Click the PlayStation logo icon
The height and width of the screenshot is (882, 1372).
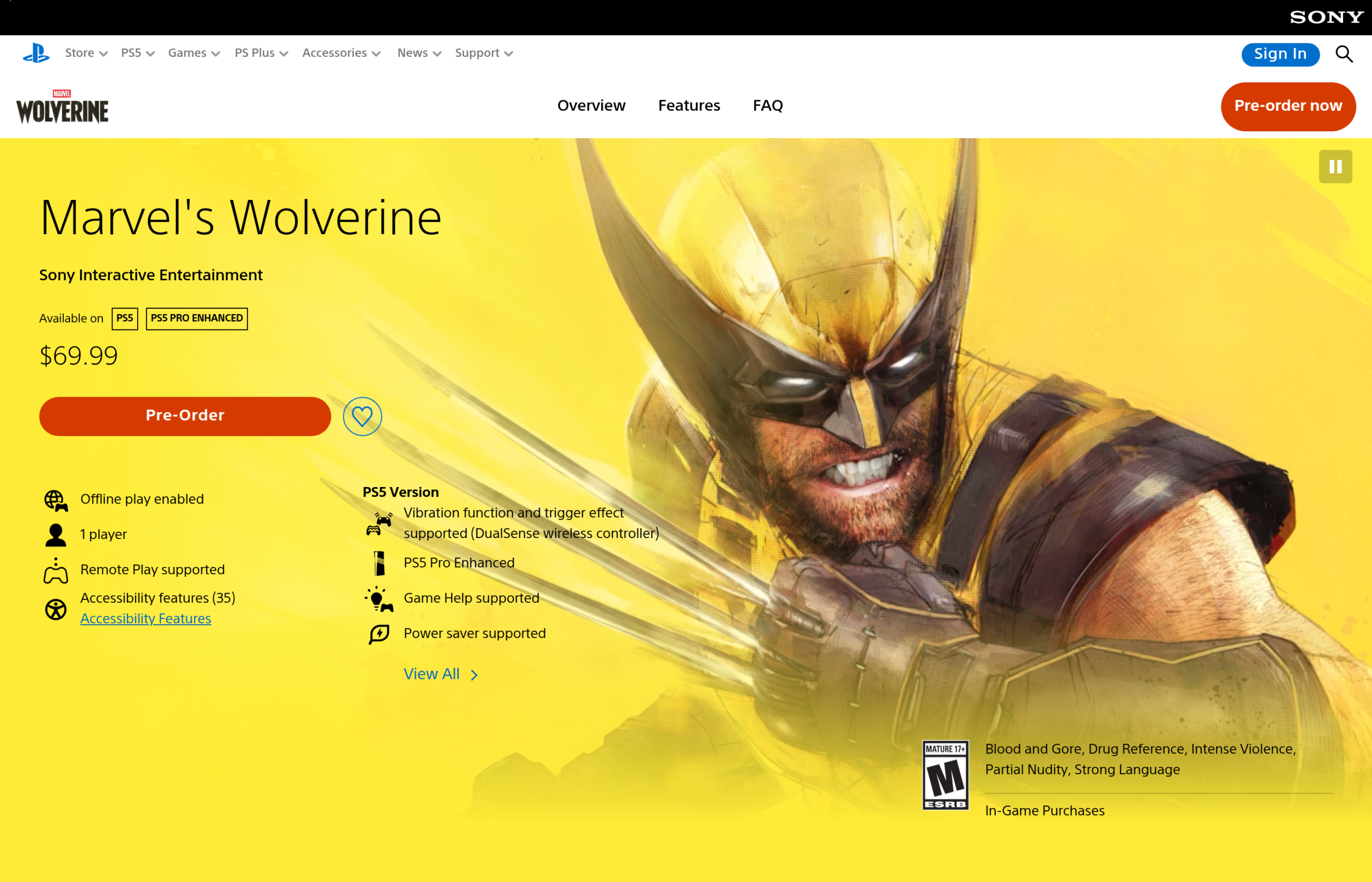(x=36, y=54)
